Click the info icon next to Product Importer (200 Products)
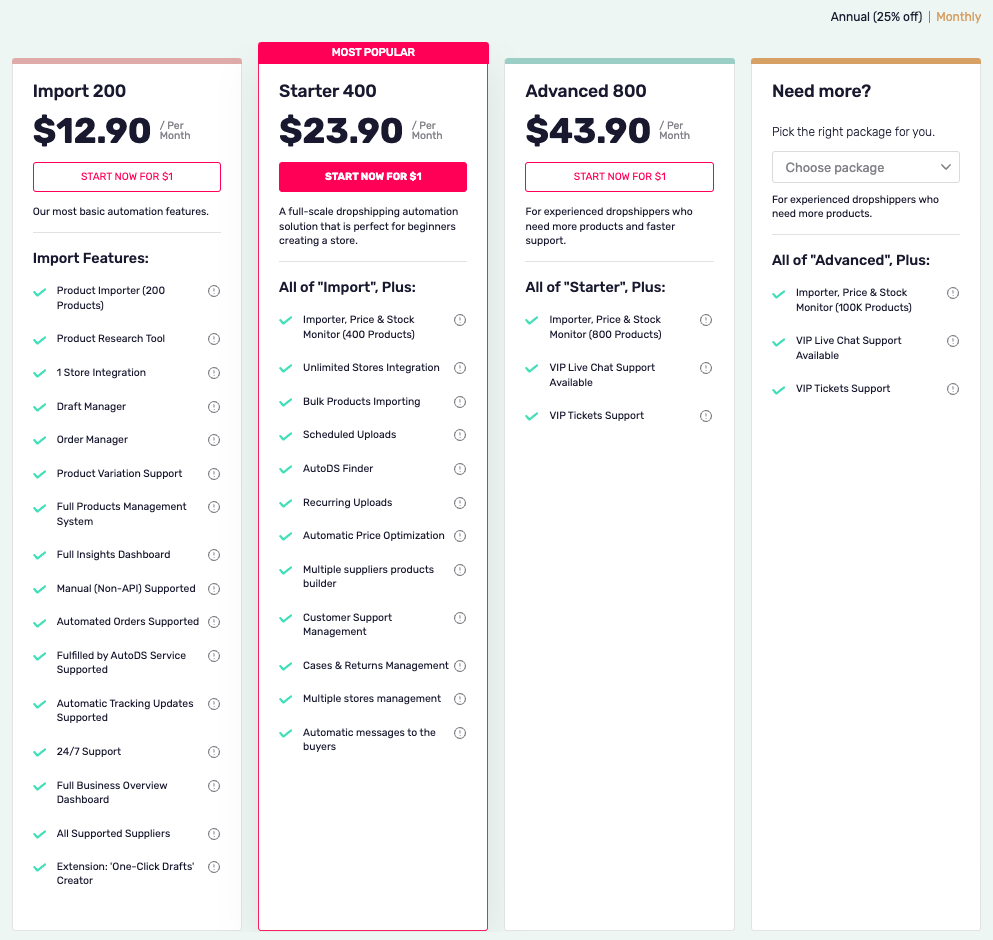993x940 pixels. tap(213, 291)
